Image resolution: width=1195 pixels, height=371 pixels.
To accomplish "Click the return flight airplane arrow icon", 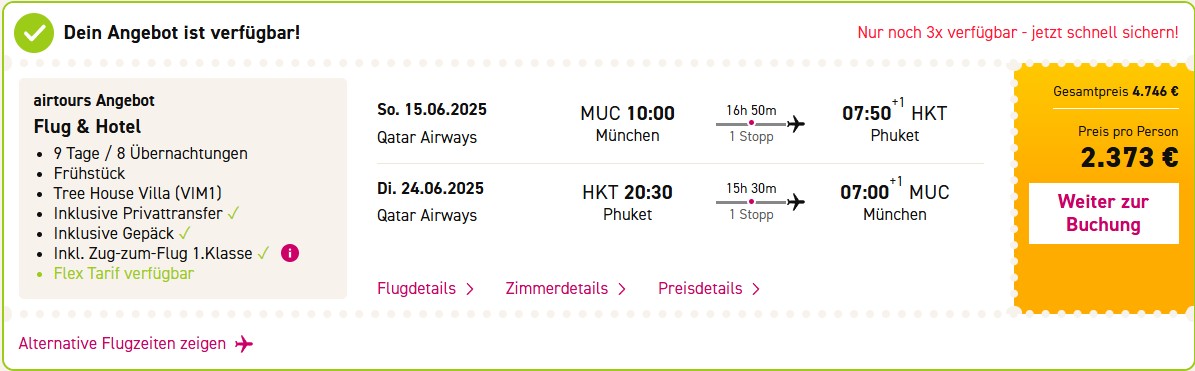I will click(x=796, y=202).
